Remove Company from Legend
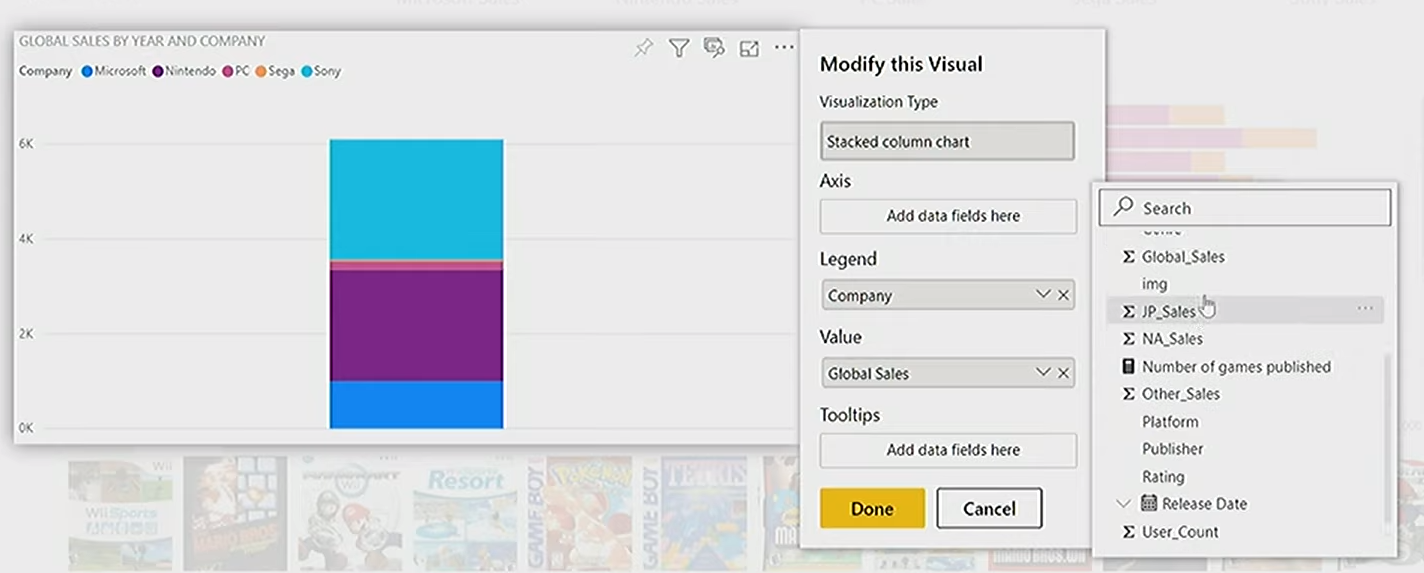This screenshot has height=573, width=1424. tap(1064, 295)
